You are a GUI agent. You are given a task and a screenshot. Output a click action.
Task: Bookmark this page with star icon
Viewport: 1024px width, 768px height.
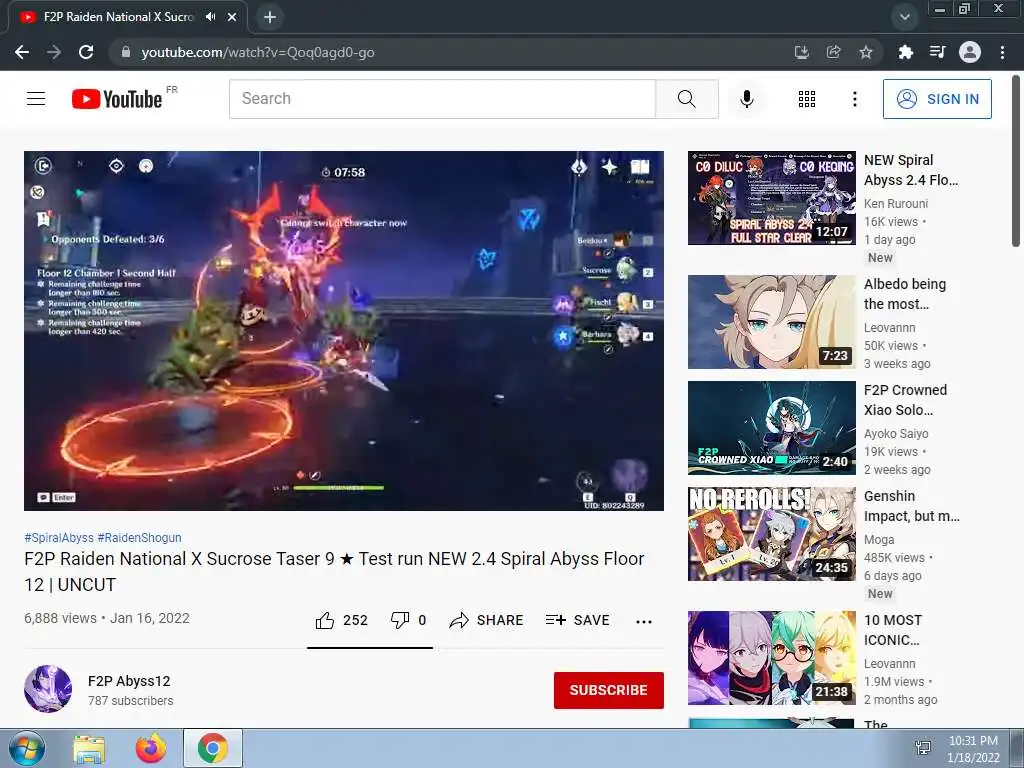tap(866, 52)
